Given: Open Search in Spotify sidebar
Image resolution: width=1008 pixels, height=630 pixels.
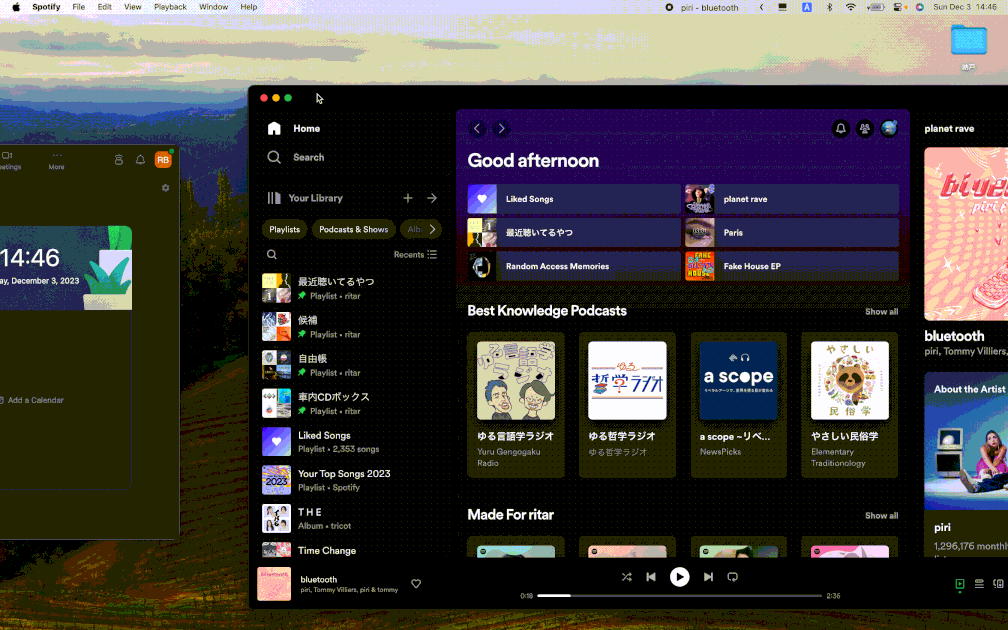Looking at the screenshot, I should 296,158.
